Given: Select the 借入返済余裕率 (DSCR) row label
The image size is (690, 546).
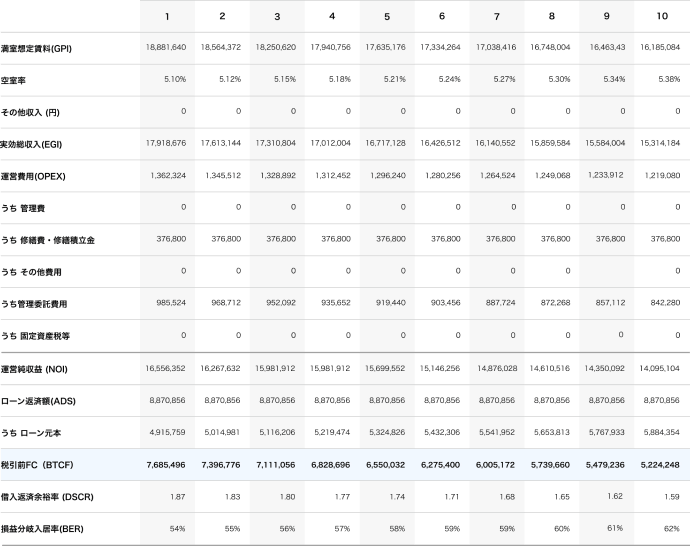Looking at the screenshot, I should (47, 497).
